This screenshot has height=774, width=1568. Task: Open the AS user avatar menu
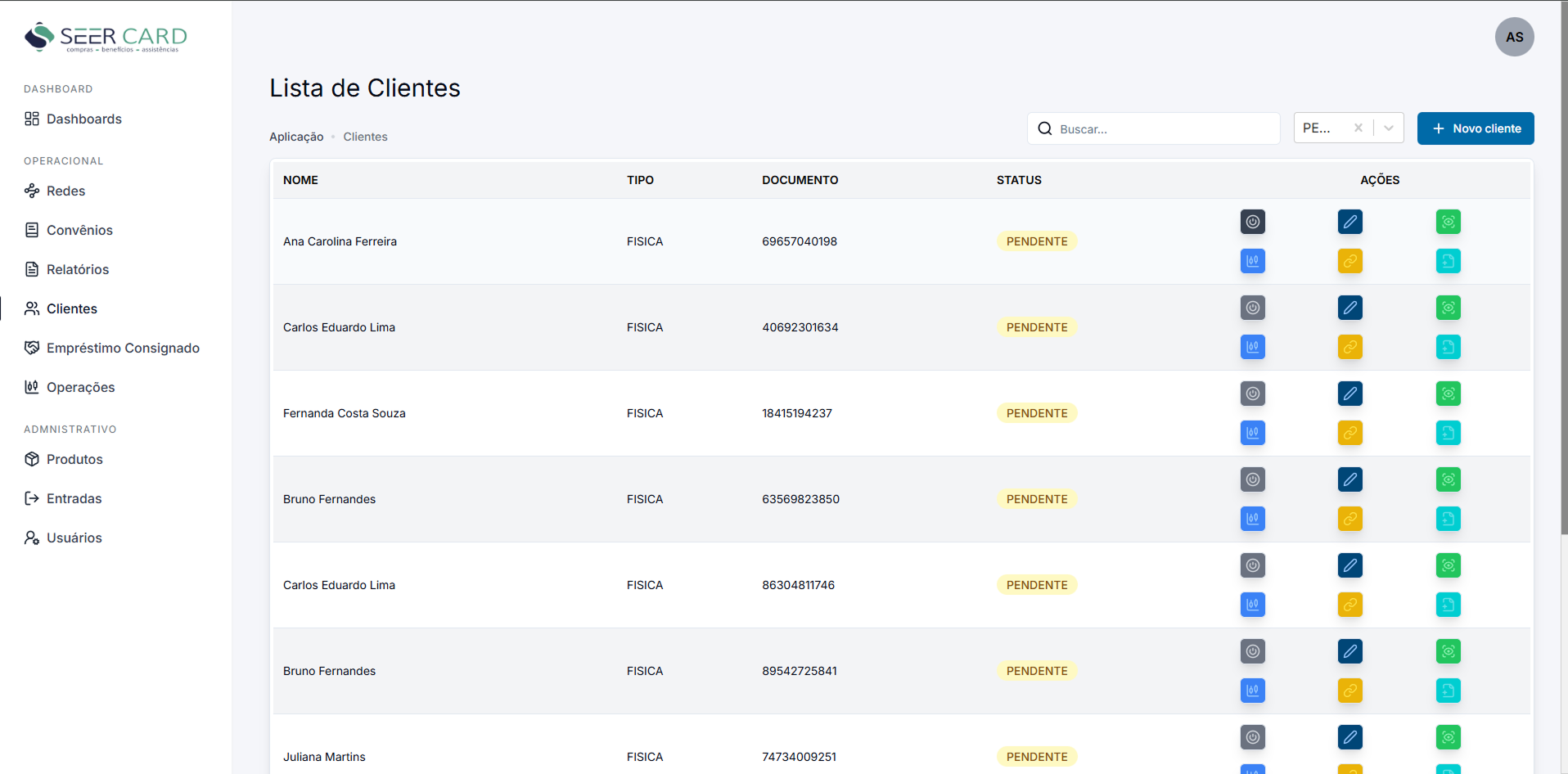point(1514,37)
